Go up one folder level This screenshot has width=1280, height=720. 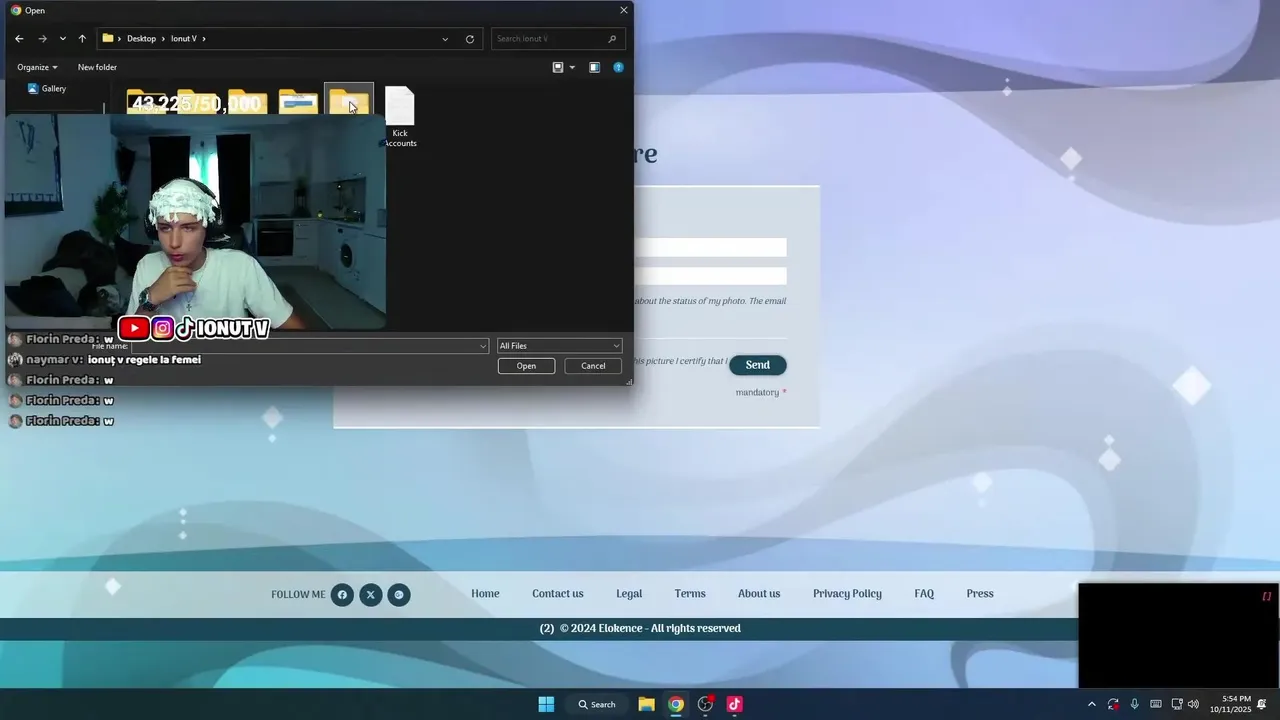pyautogui.click(x=82, y=39)
